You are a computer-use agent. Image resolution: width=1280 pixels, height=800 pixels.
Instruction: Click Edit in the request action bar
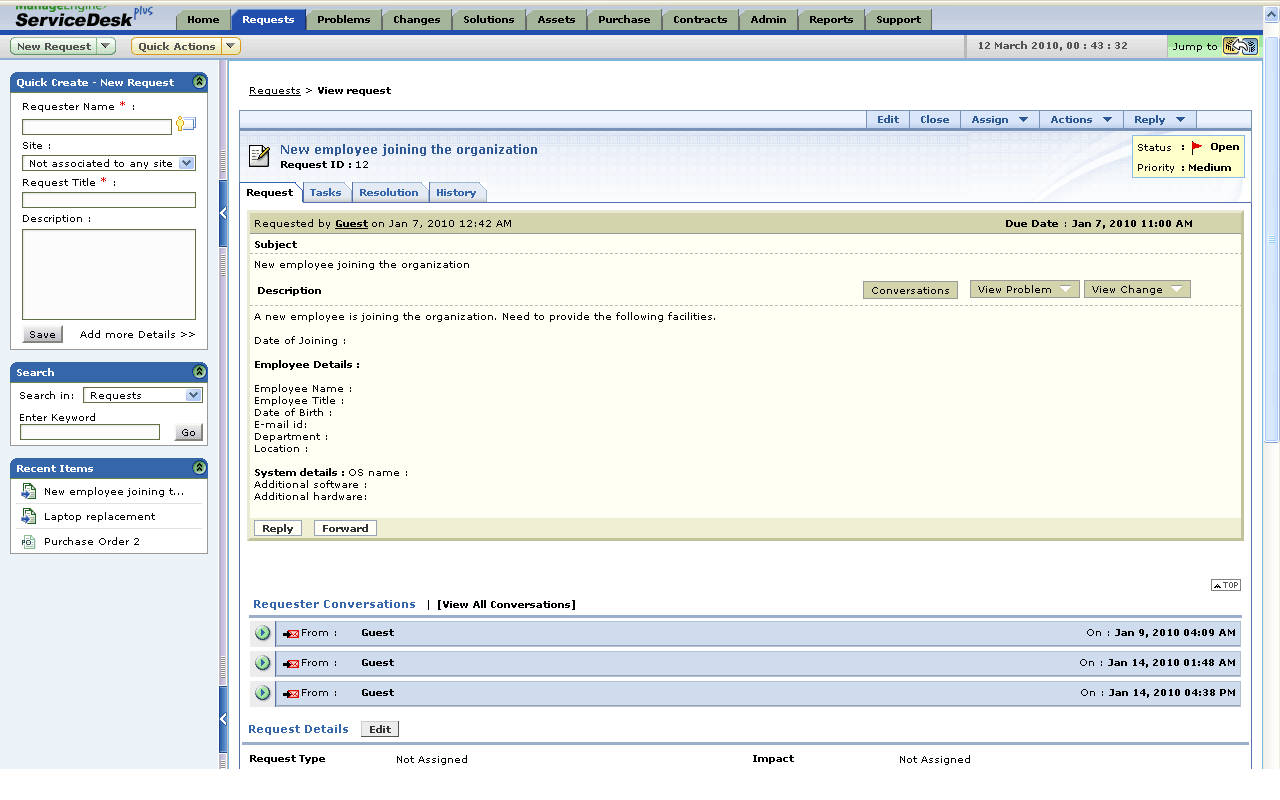click(x=888, y=119)
